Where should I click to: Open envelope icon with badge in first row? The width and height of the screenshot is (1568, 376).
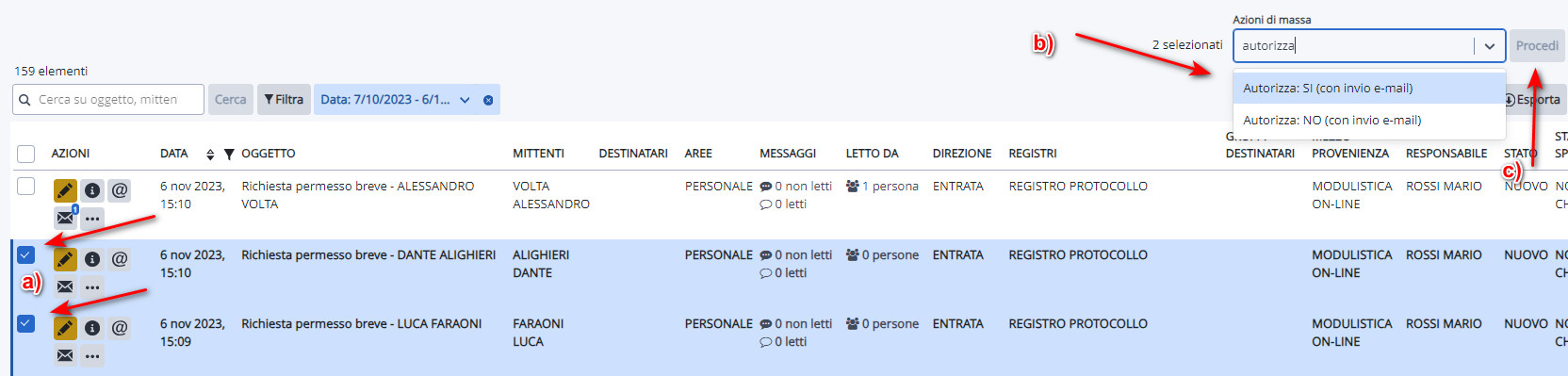(x=65, y=218)
